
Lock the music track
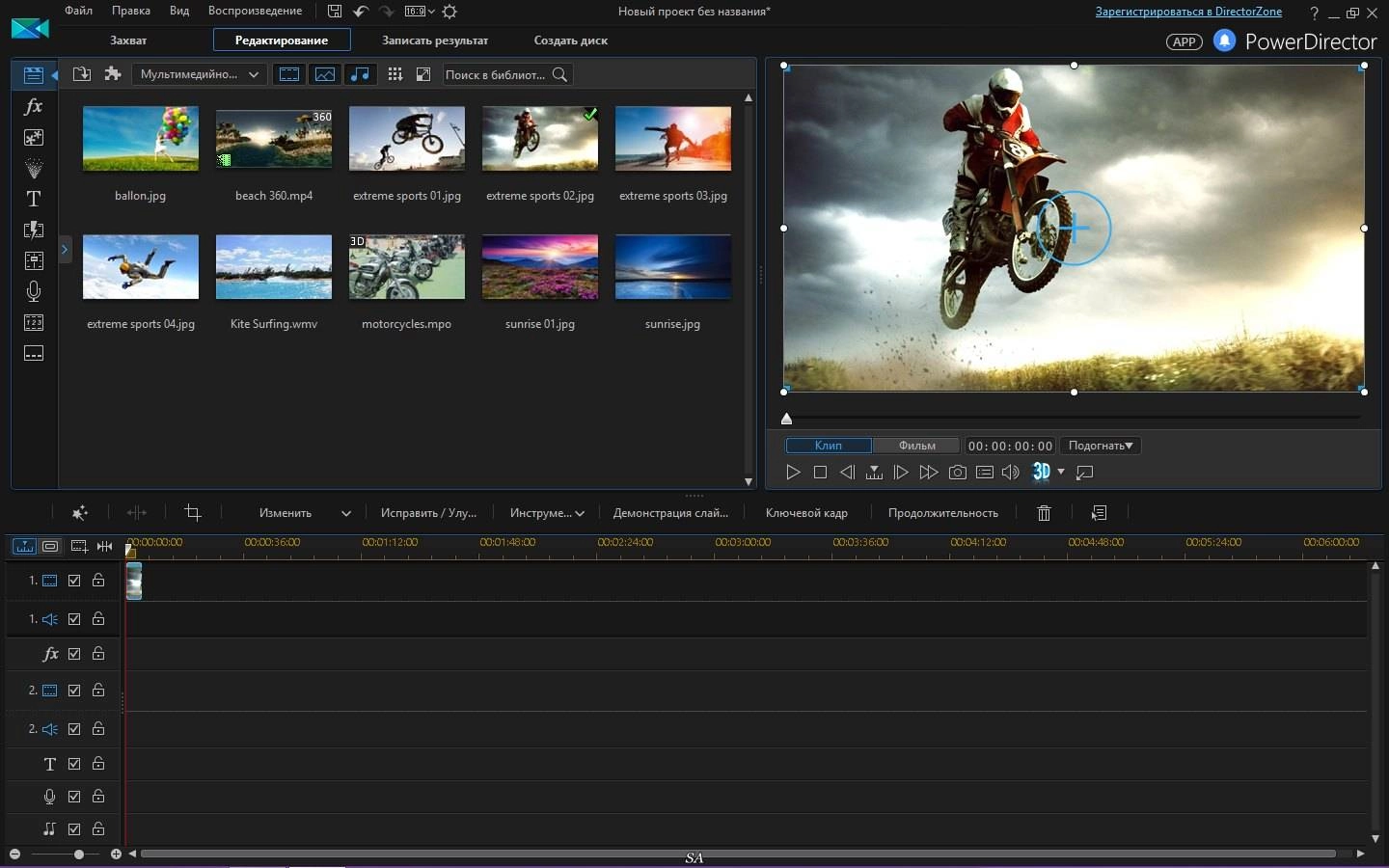coord(98,828)
